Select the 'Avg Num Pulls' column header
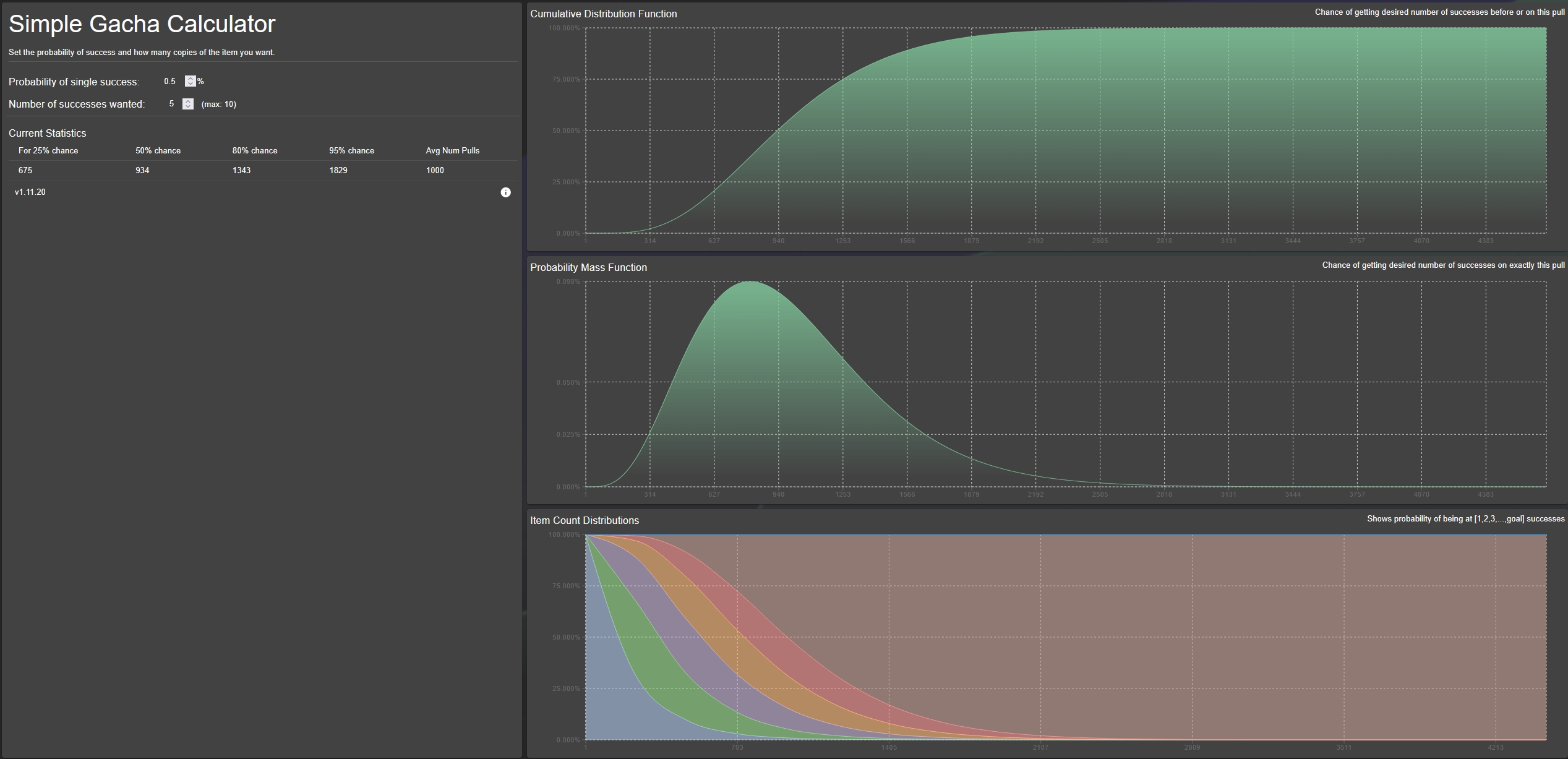Screen dimensions: 1568x759 click(453, 150)
